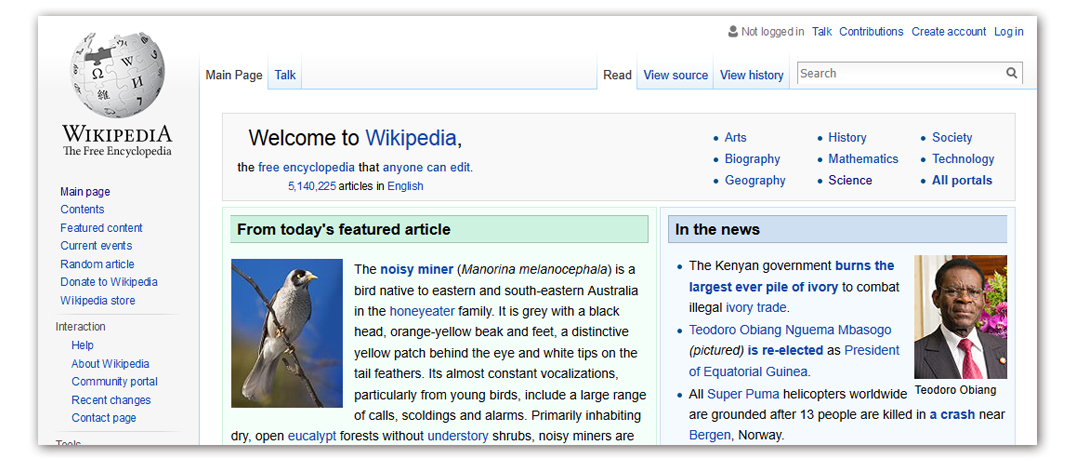
Task: Click the In the news heading
Action: [717, 230]
